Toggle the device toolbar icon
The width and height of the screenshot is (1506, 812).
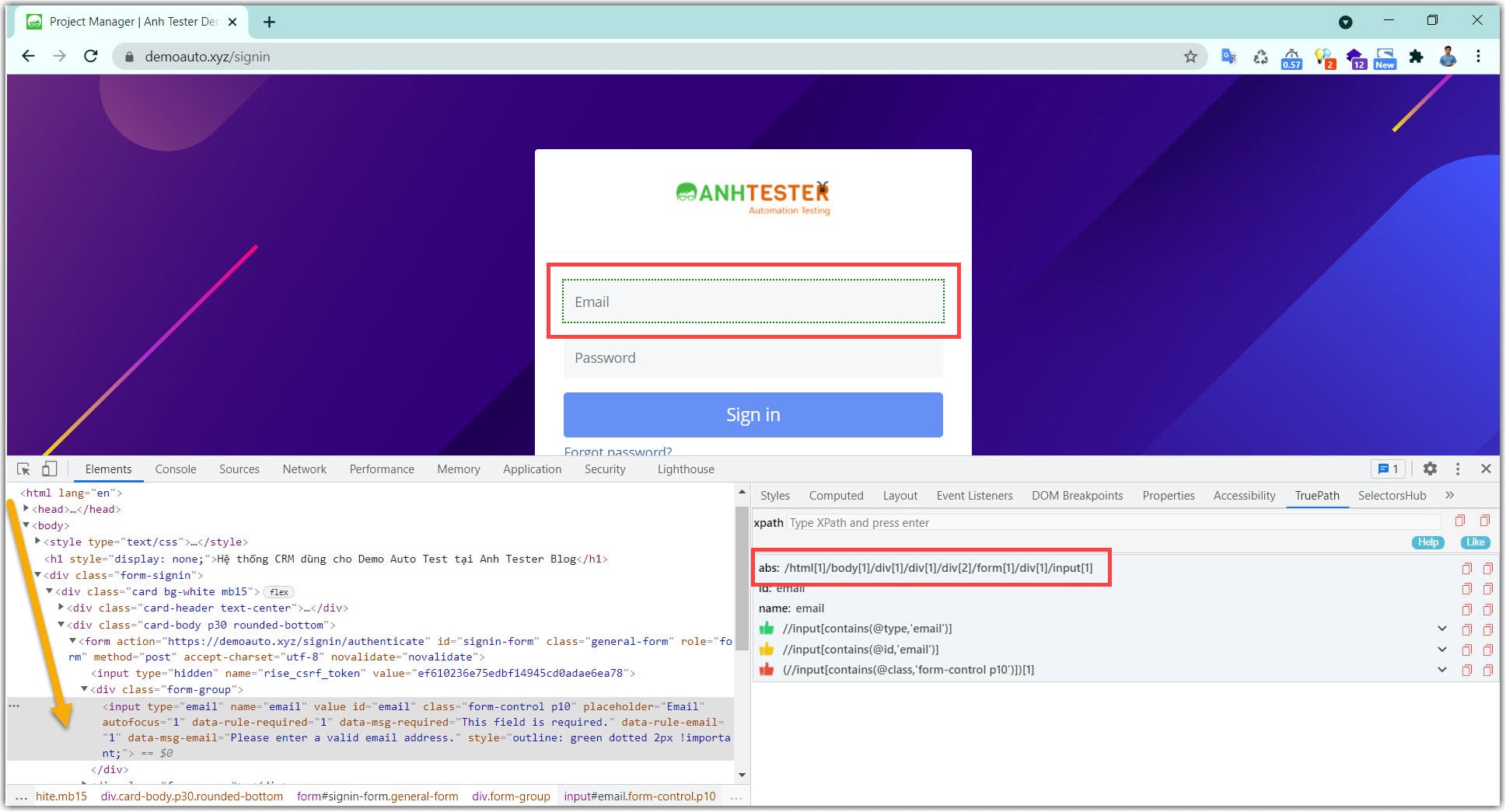[x=49, y=469]
